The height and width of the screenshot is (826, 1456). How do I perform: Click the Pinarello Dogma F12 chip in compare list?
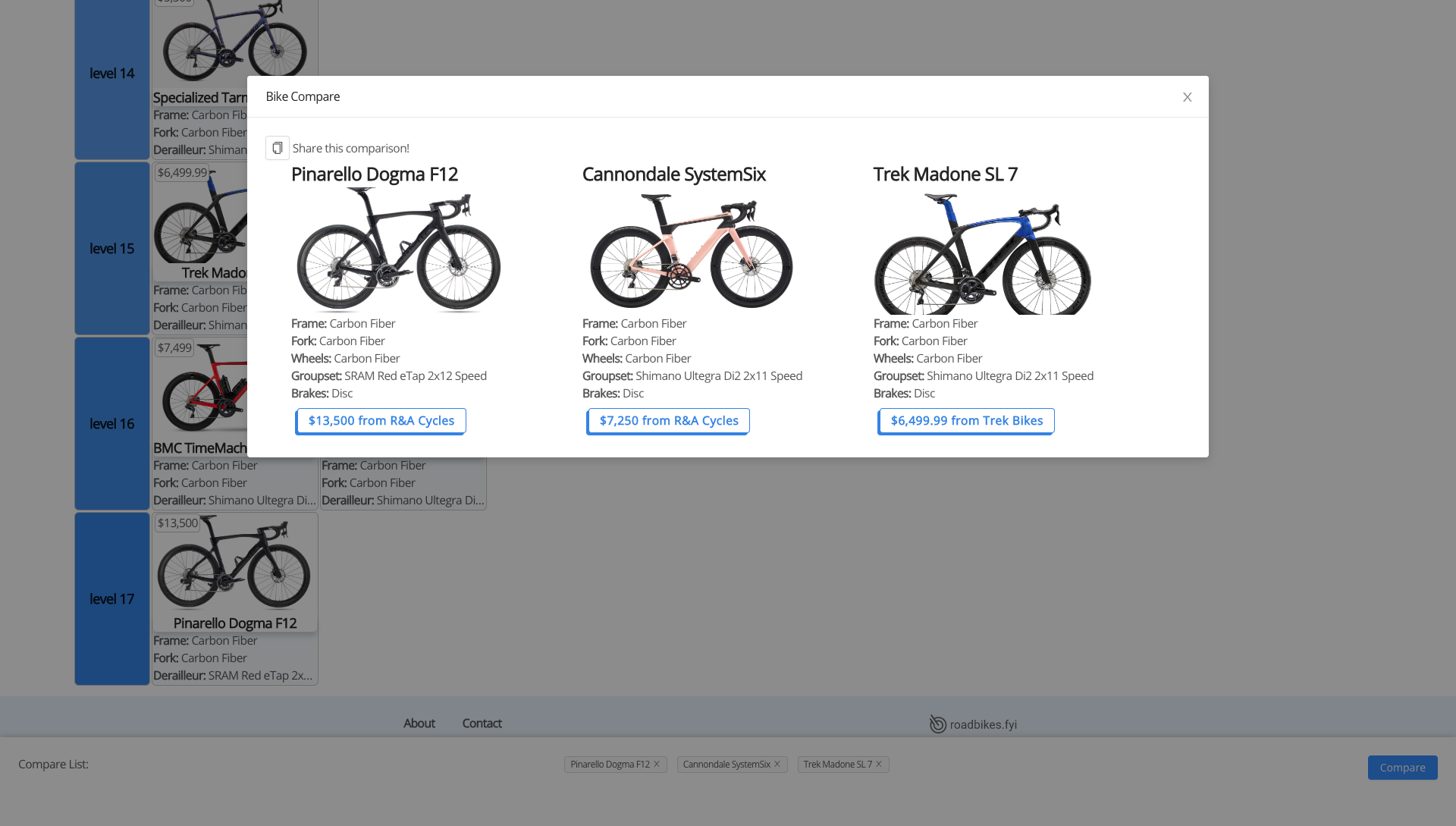coord(610,764)
